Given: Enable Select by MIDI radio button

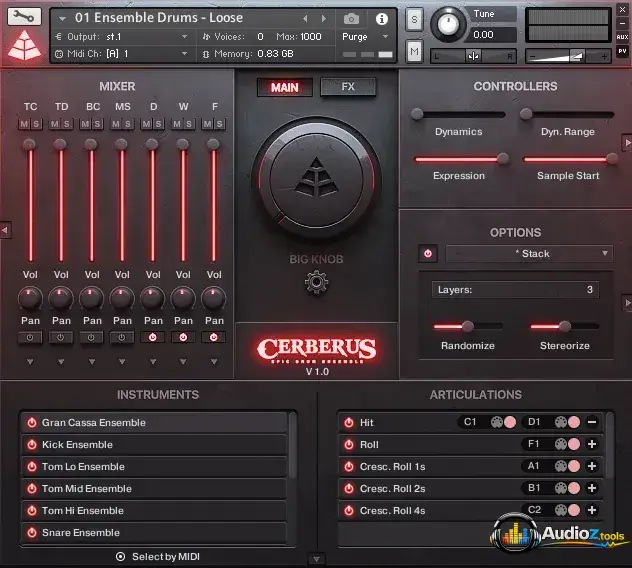Looking at the screenshot, I should point(120,557).
